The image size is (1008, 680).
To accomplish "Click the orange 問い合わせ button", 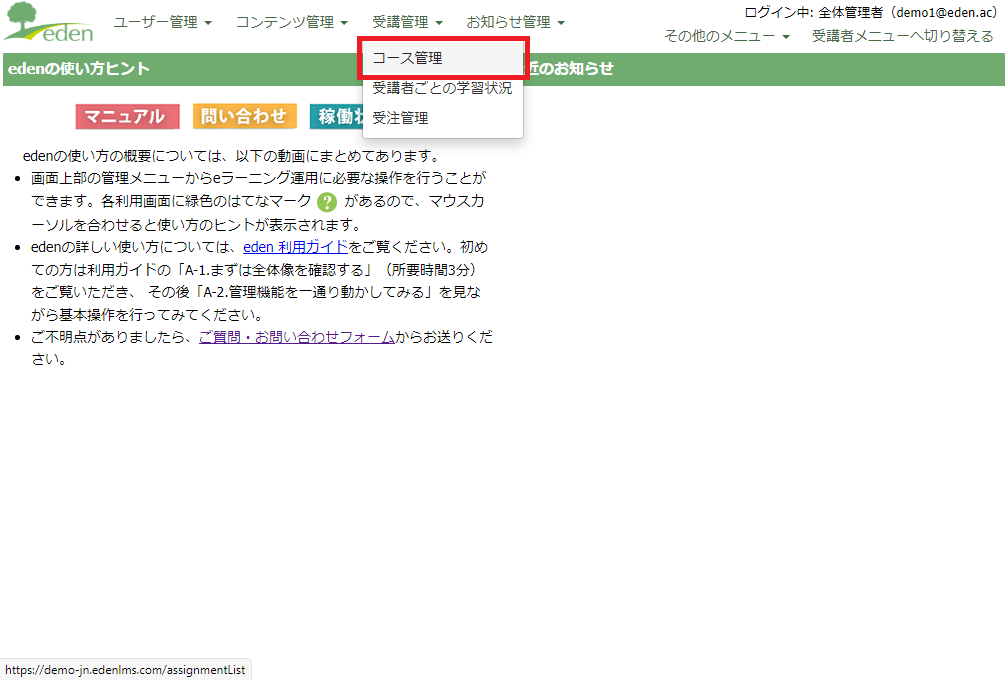I will click(244, 117).
